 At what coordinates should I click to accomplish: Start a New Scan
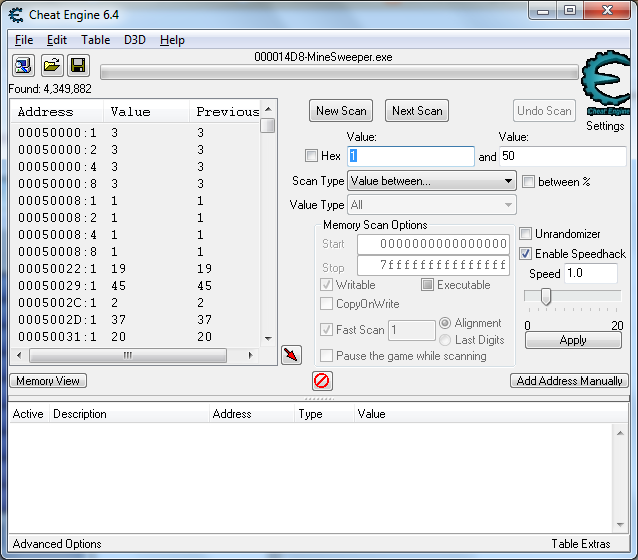341,111
